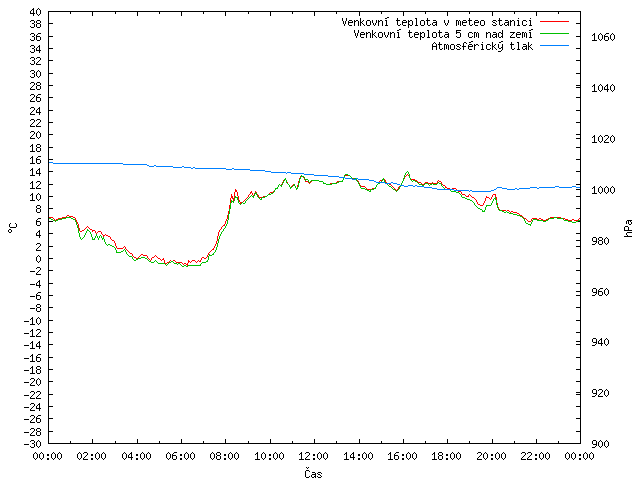Click the '18:00' time tick label
640x480 pixels.
[447, 456]
